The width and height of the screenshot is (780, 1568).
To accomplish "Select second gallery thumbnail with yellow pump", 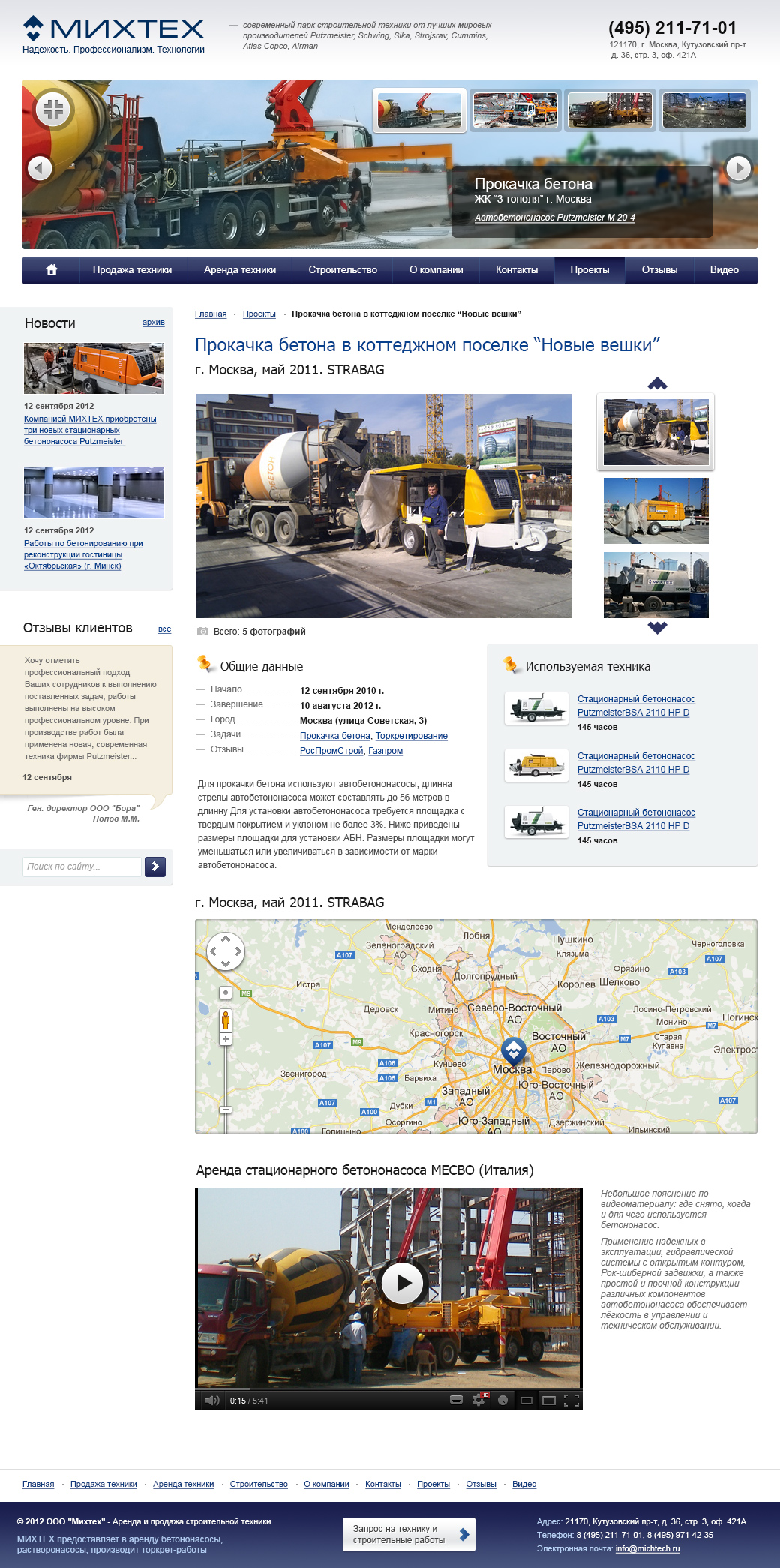I will pyautogui.click(x=656, y=511).
